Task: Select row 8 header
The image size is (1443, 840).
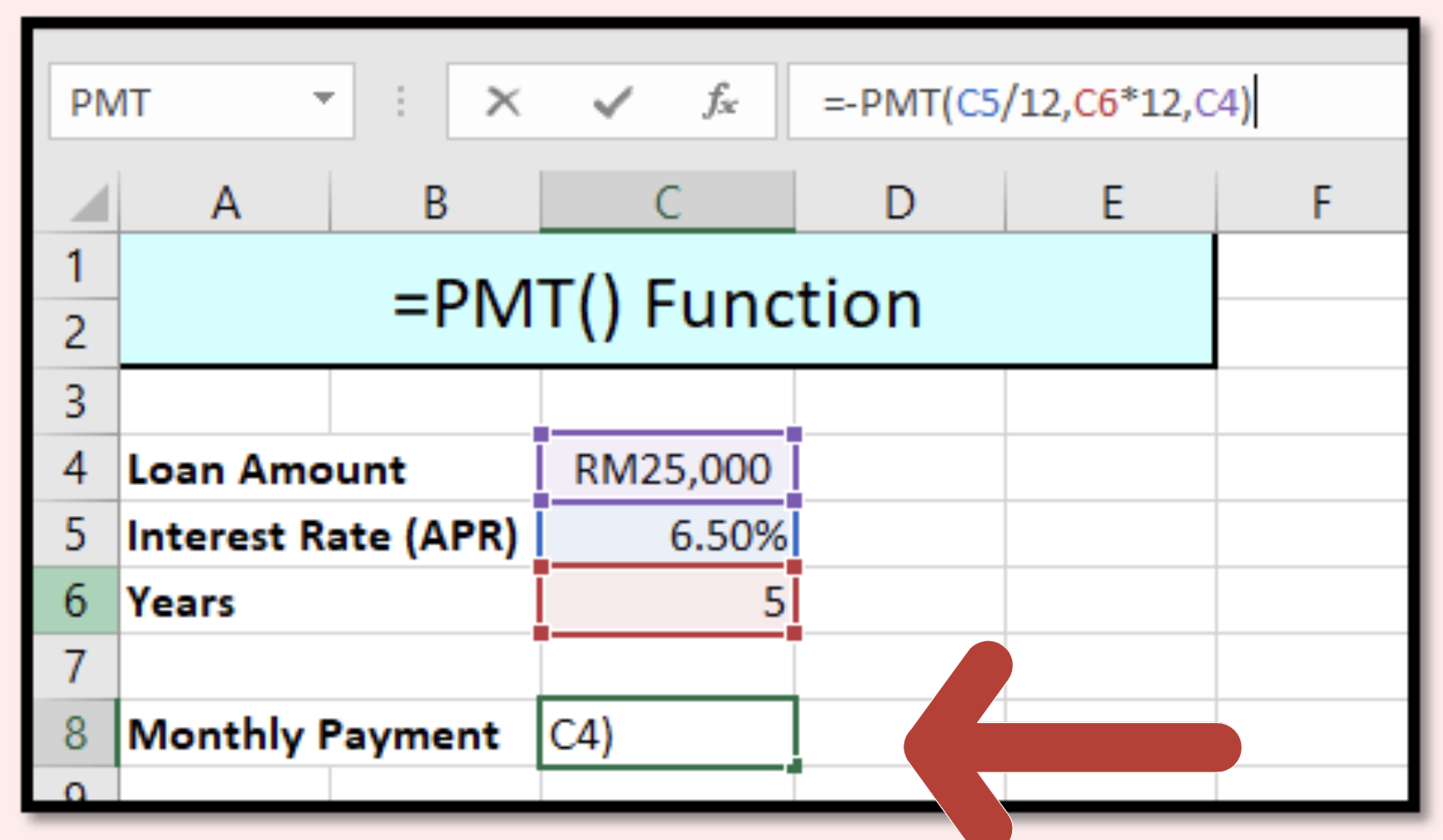Action: (76, 733)
